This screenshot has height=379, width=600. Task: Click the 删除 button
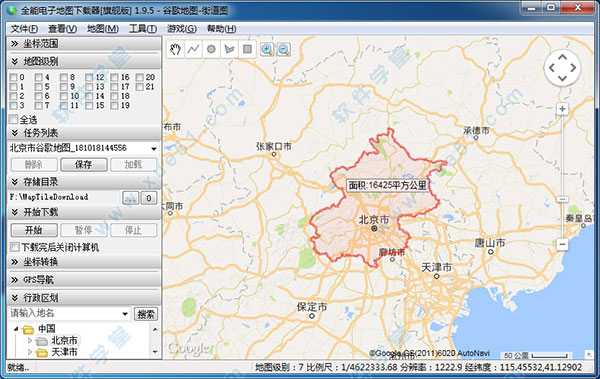34,165
